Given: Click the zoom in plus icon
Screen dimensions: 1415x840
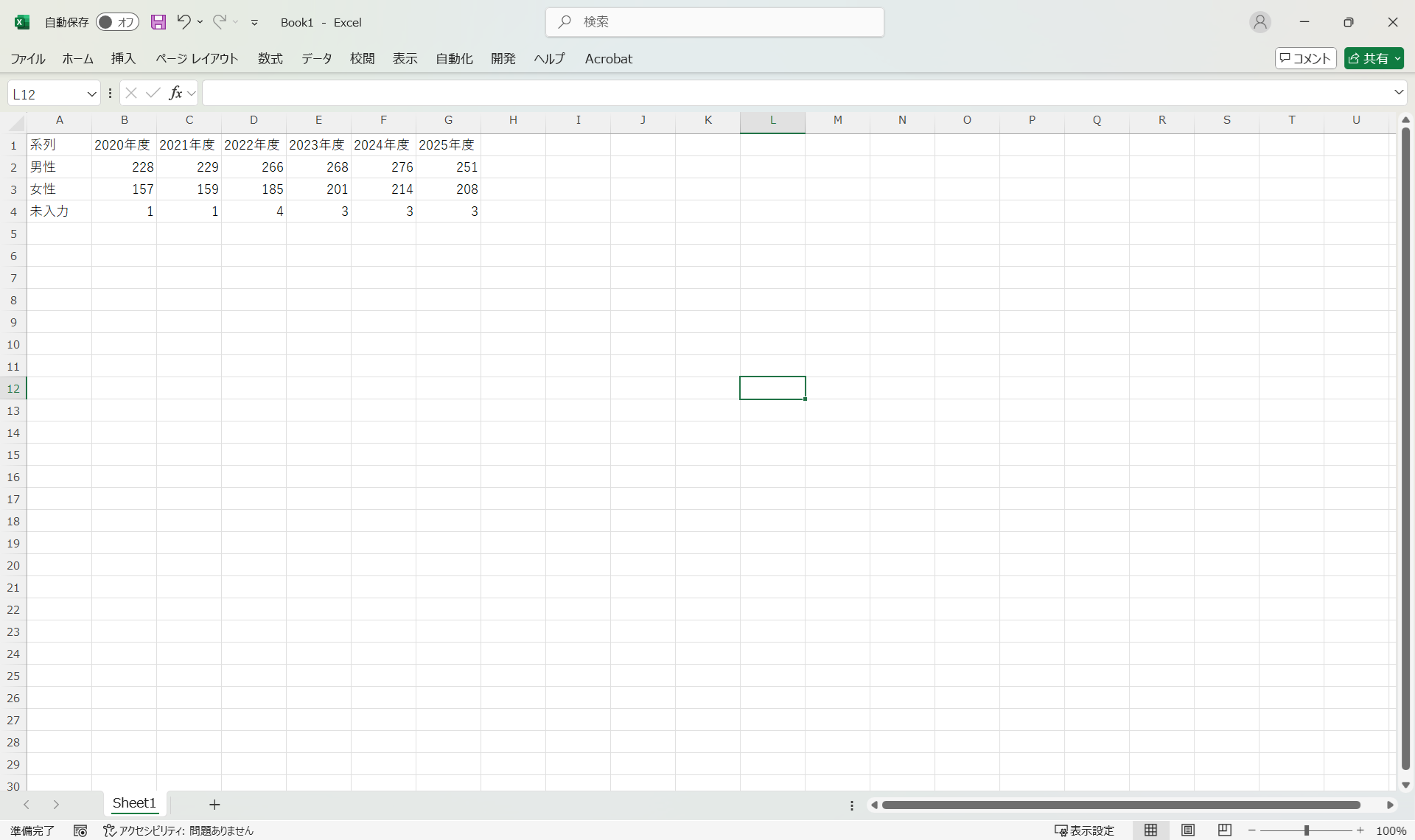Looking at the screenshot, I should [x=1360, y=830].
